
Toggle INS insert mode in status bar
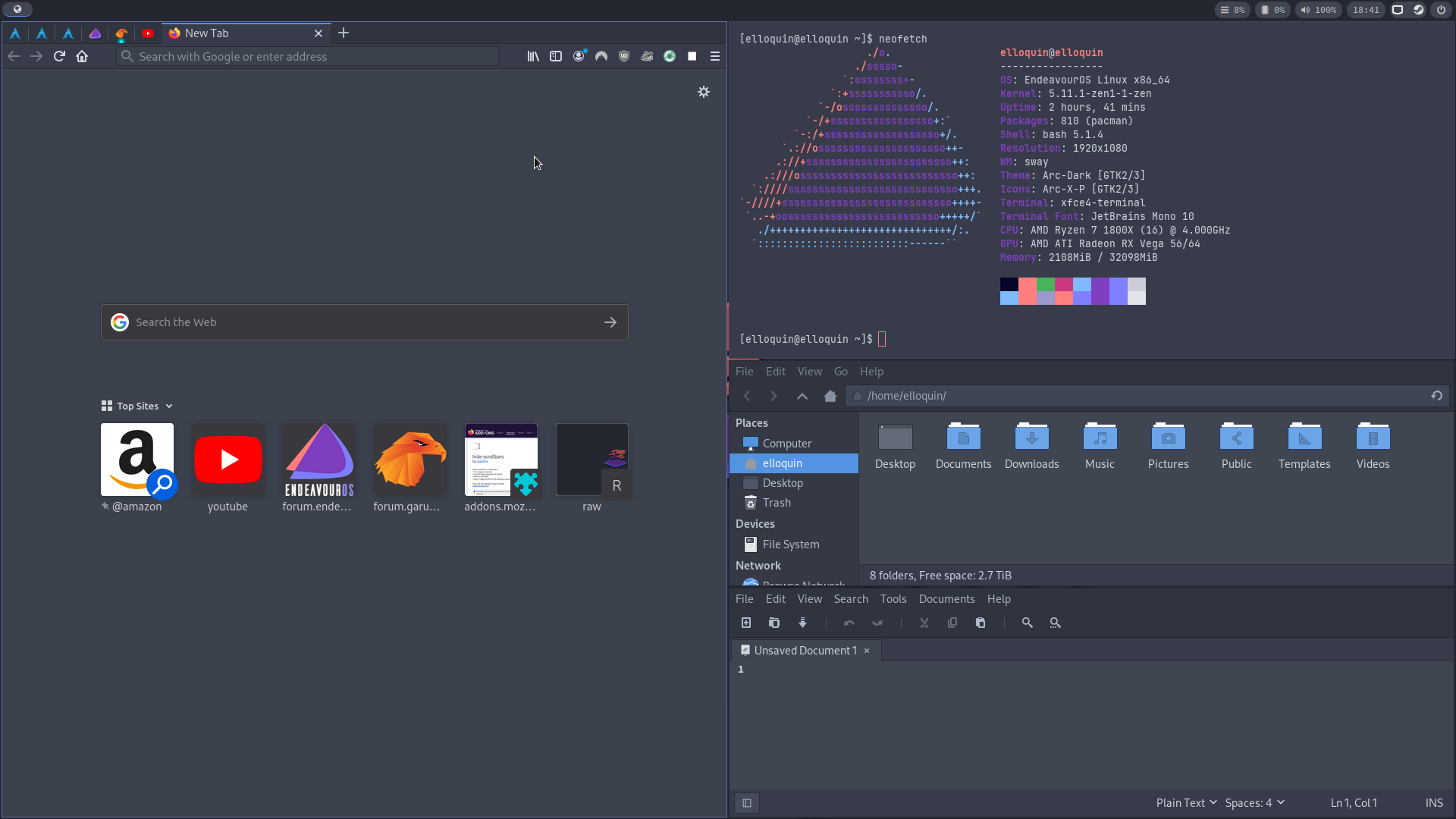click(1434, 803)
